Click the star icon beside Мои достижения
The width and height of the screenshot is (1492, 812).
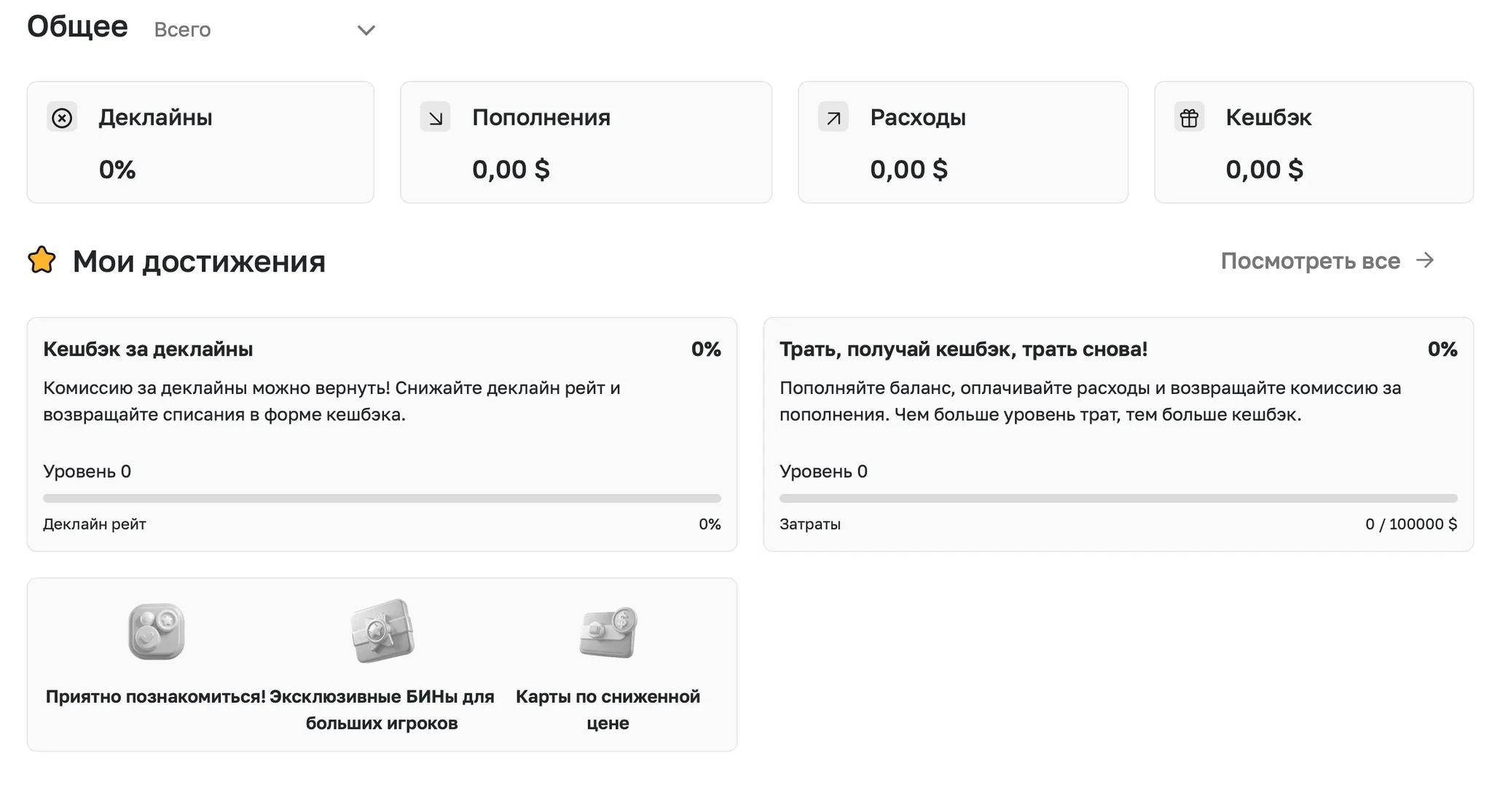tap(42, 260)
